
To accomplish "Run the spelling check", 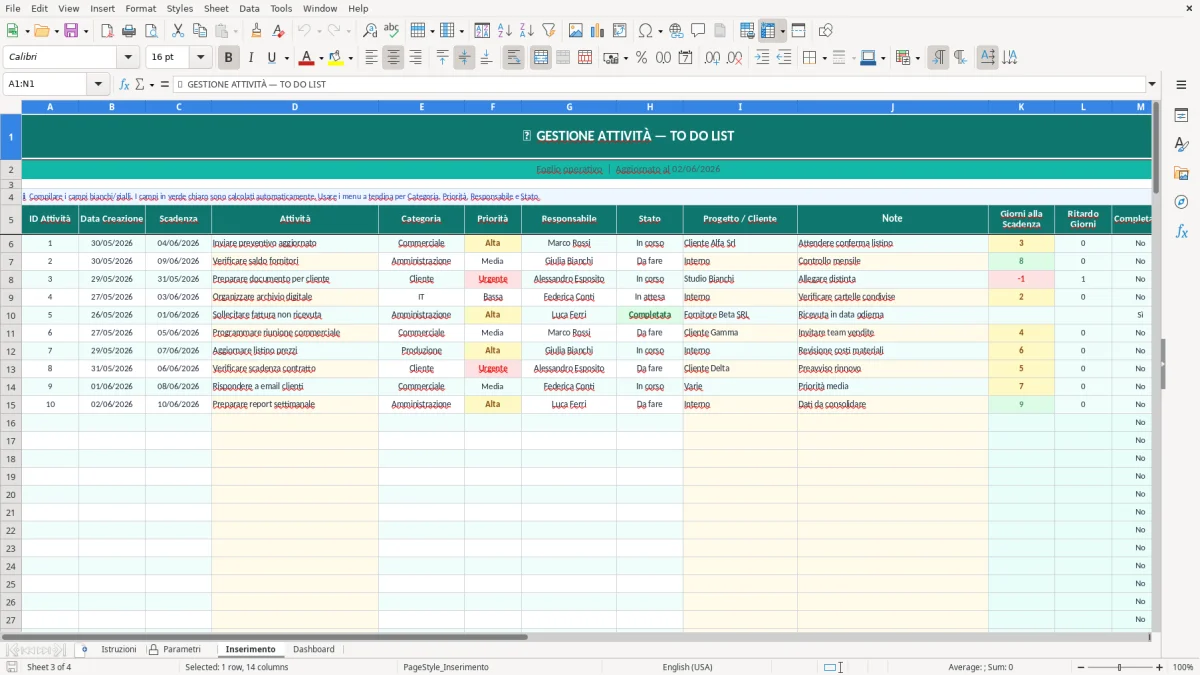I will click(x=392, y=31).
